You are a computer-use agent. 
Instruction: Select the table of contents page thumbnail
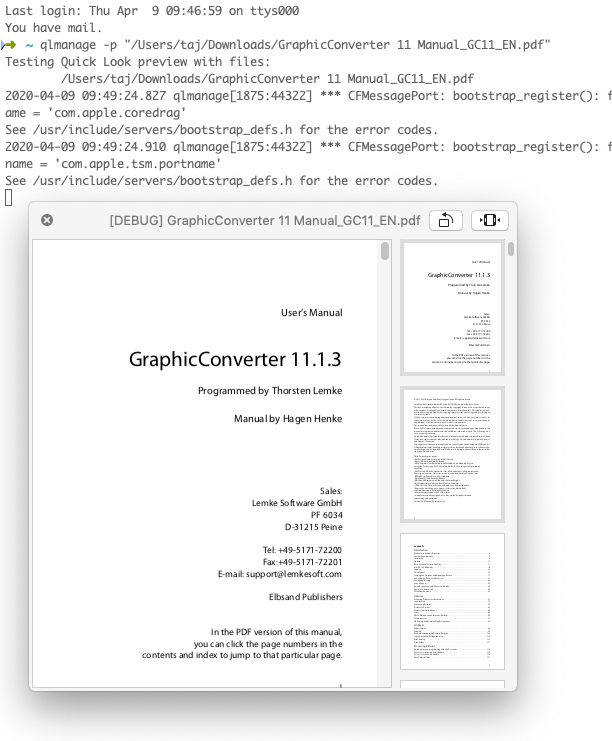452,602
